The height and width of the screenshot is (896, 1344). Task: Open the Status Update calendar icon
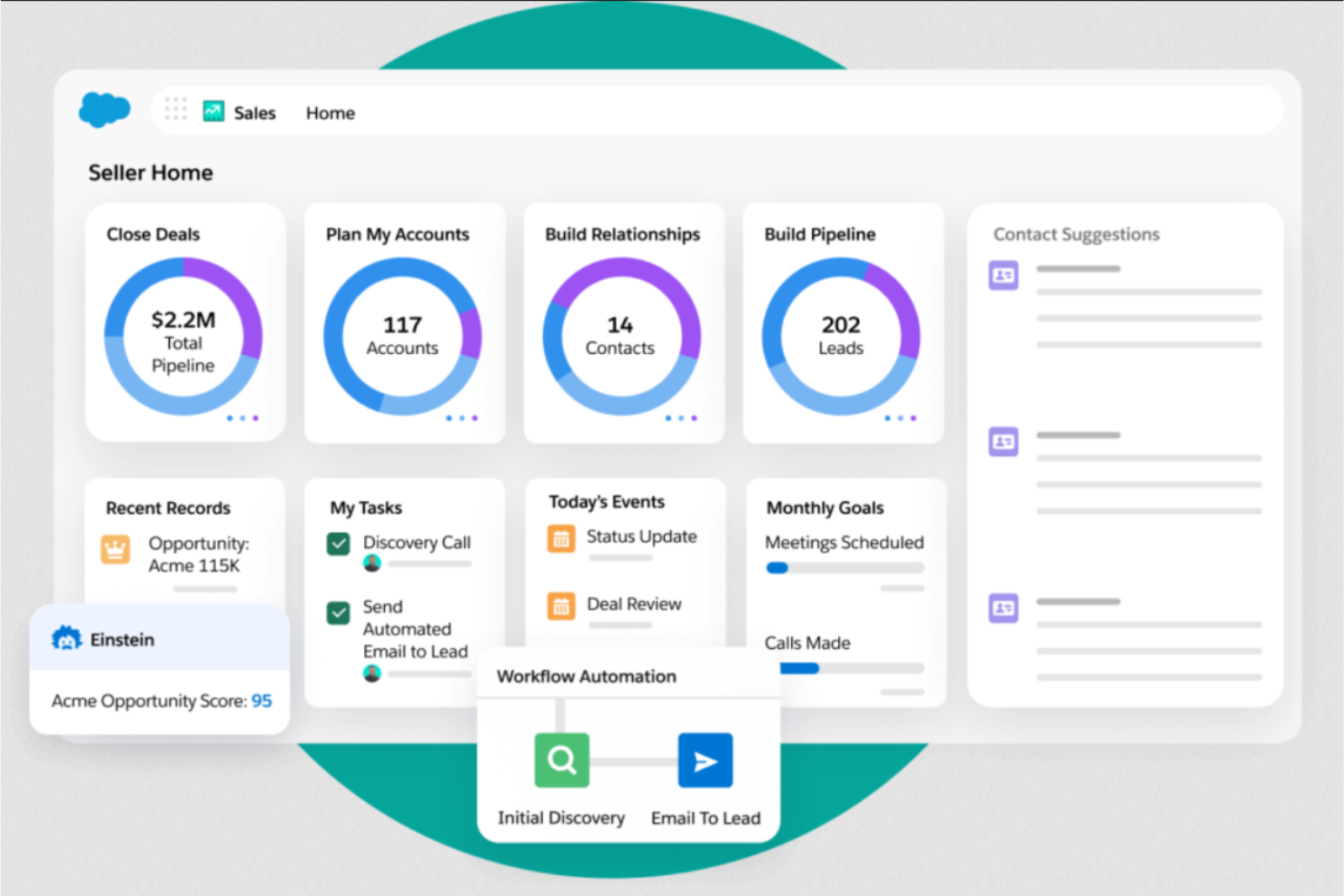coord(561,538)
